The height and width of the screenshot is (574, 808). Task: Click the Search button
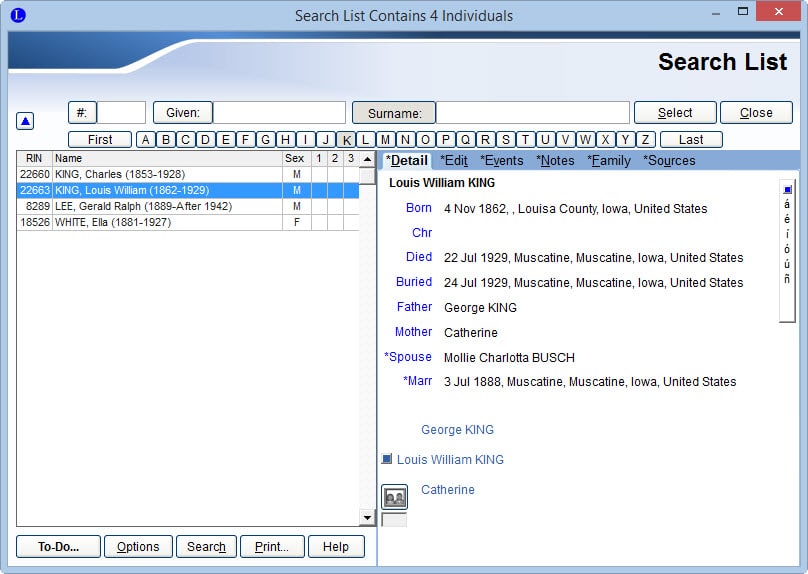(x=206, y=547)
